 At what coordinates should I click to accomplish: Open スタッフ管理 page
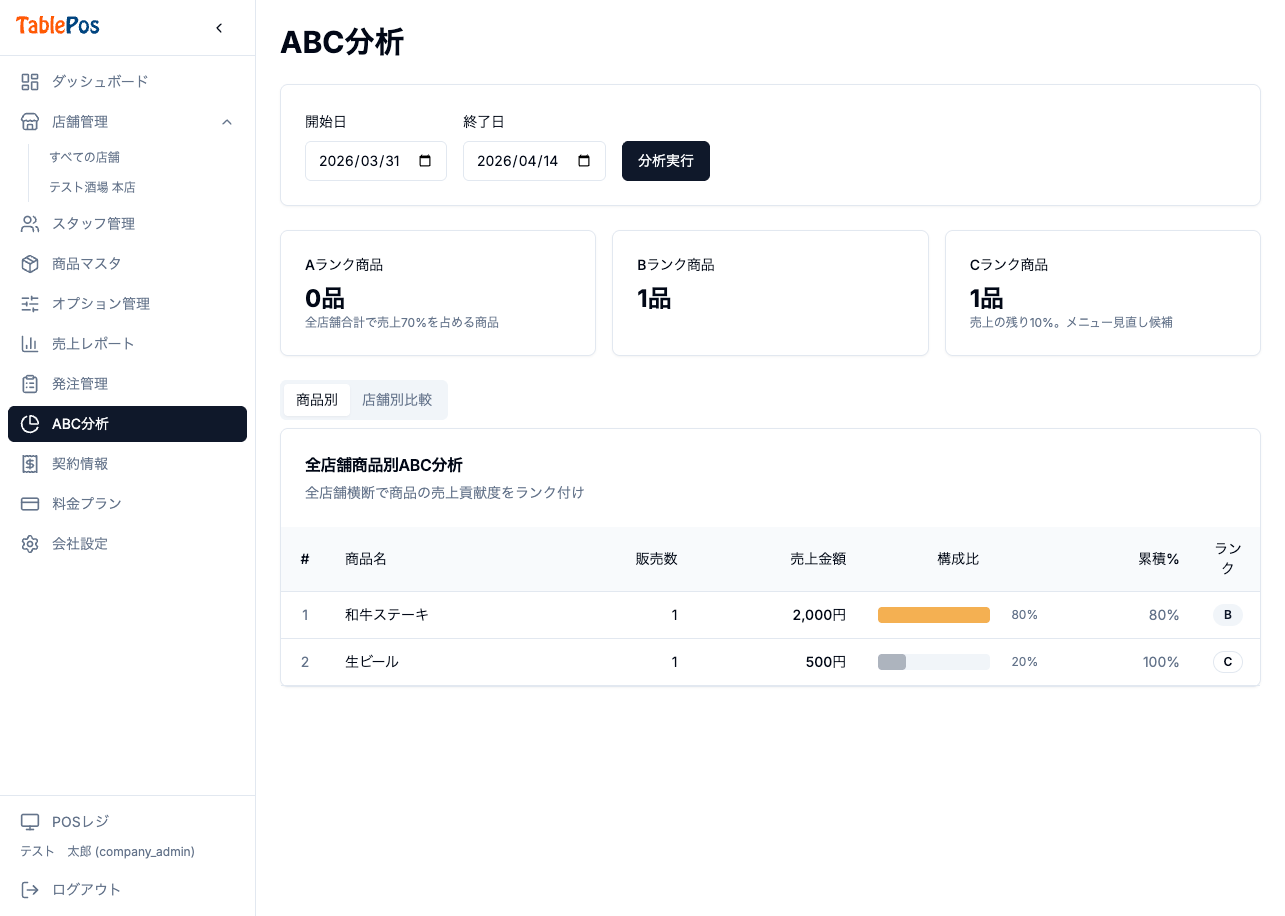point(127,224)
